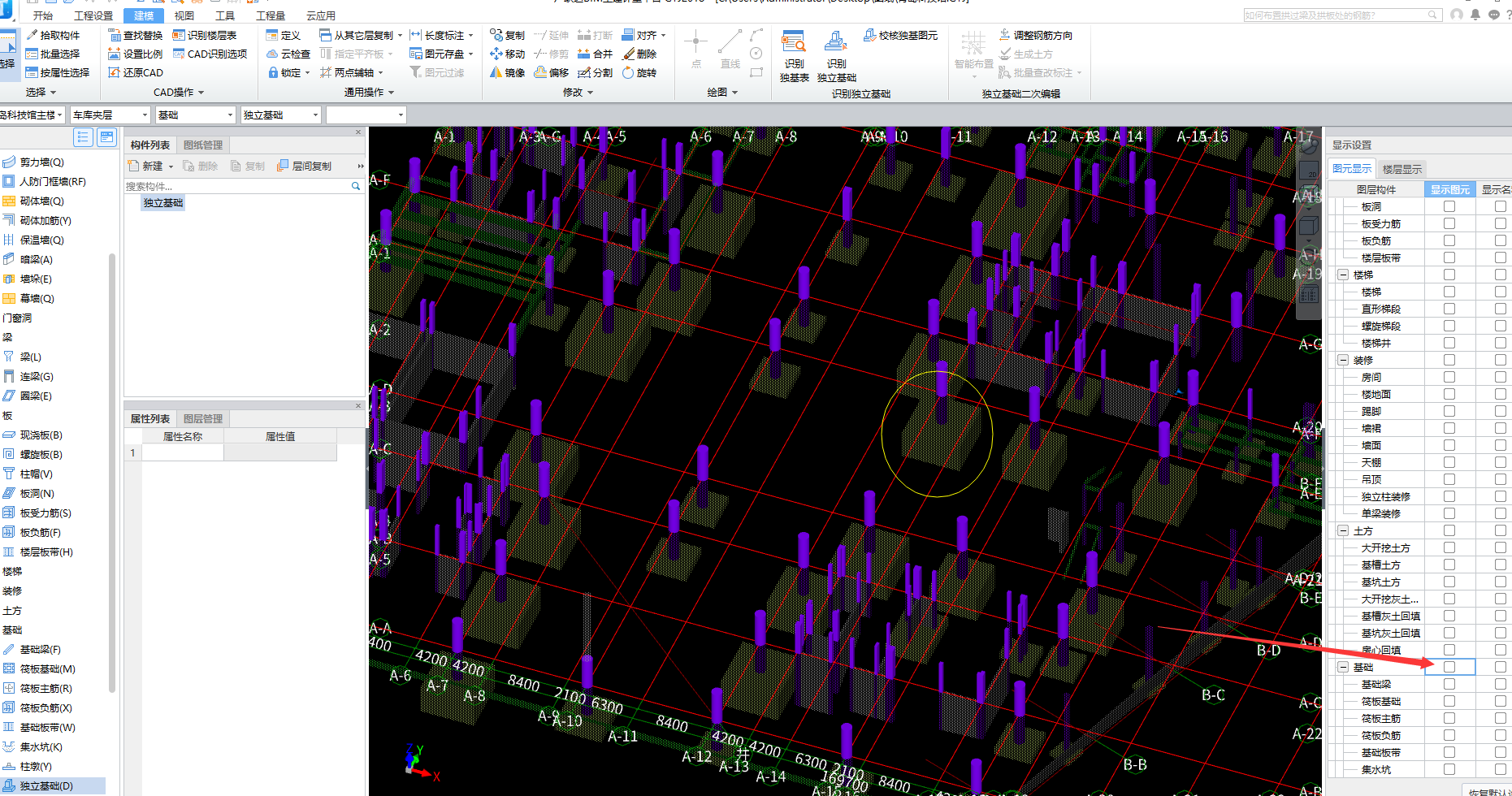This screenshot has height=796, width=1512.
Task: Toggle 显示图元 checkbox for 天棚 row
Action: [1449, 462]
